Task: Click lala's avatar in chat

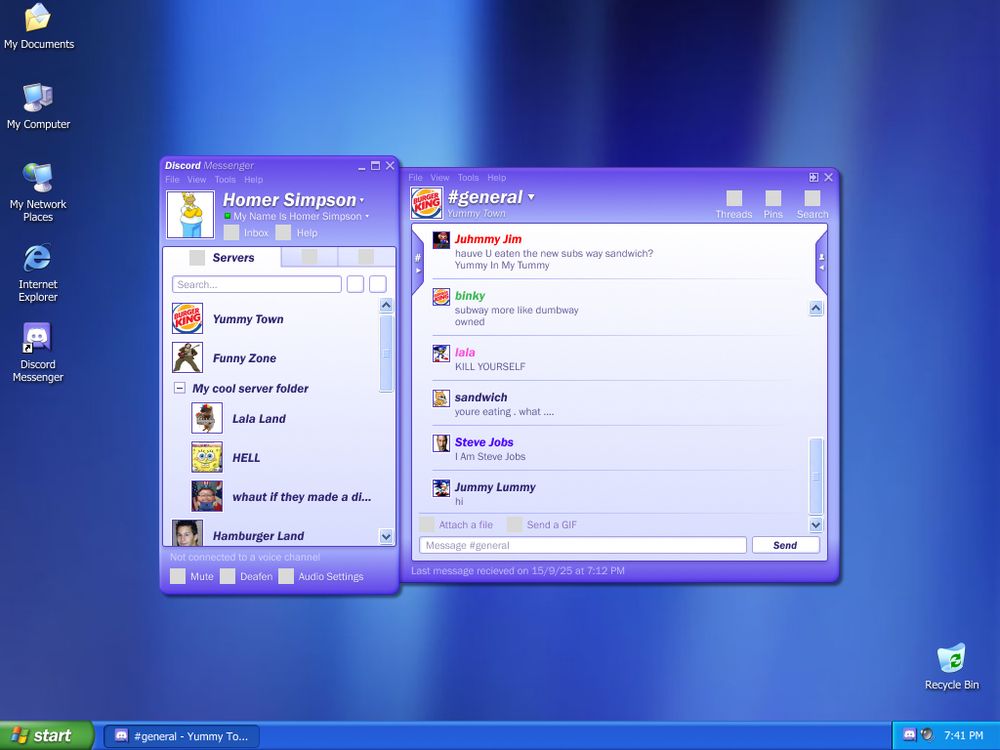Action: click(x=441, y=353)
